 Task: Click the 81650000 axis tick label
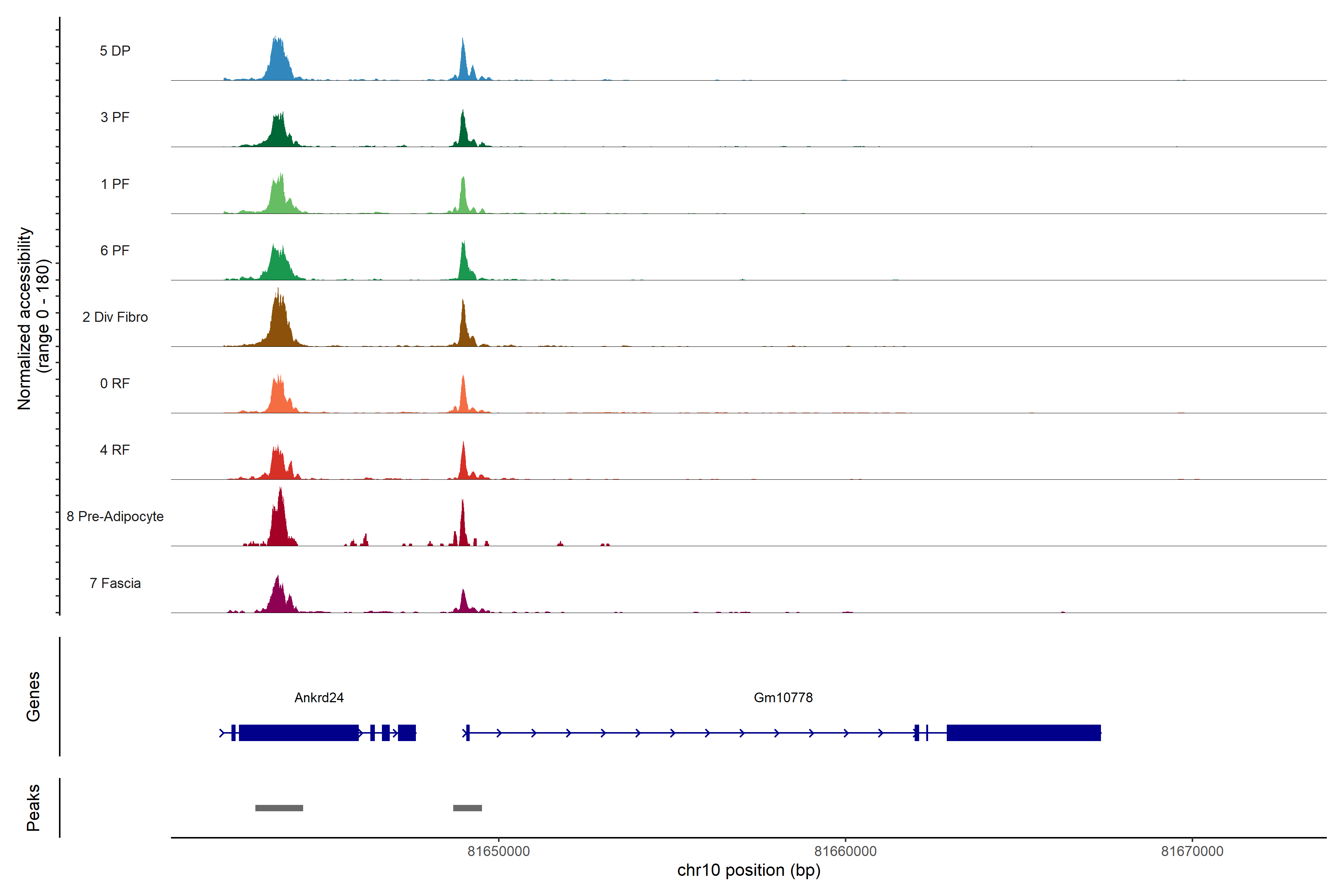click(x=498, y=852)
